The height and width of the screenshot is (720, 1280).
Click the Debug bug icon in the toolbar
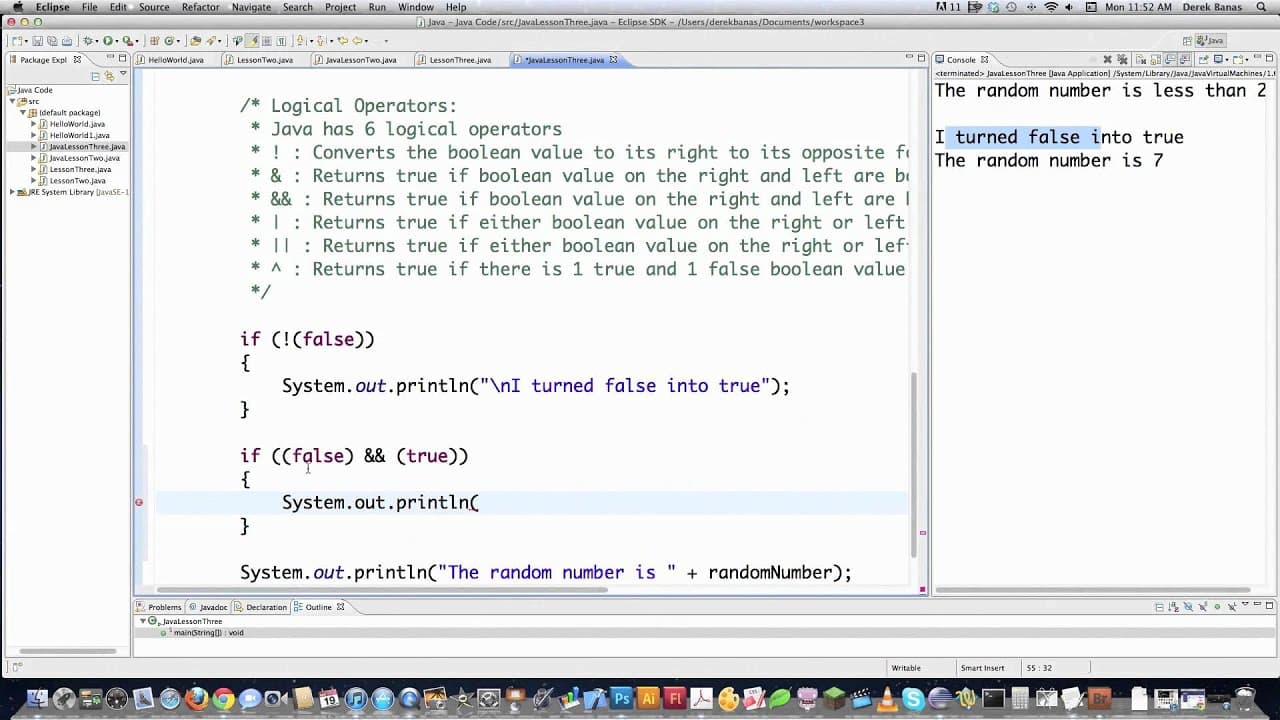(x=88, y=41)
